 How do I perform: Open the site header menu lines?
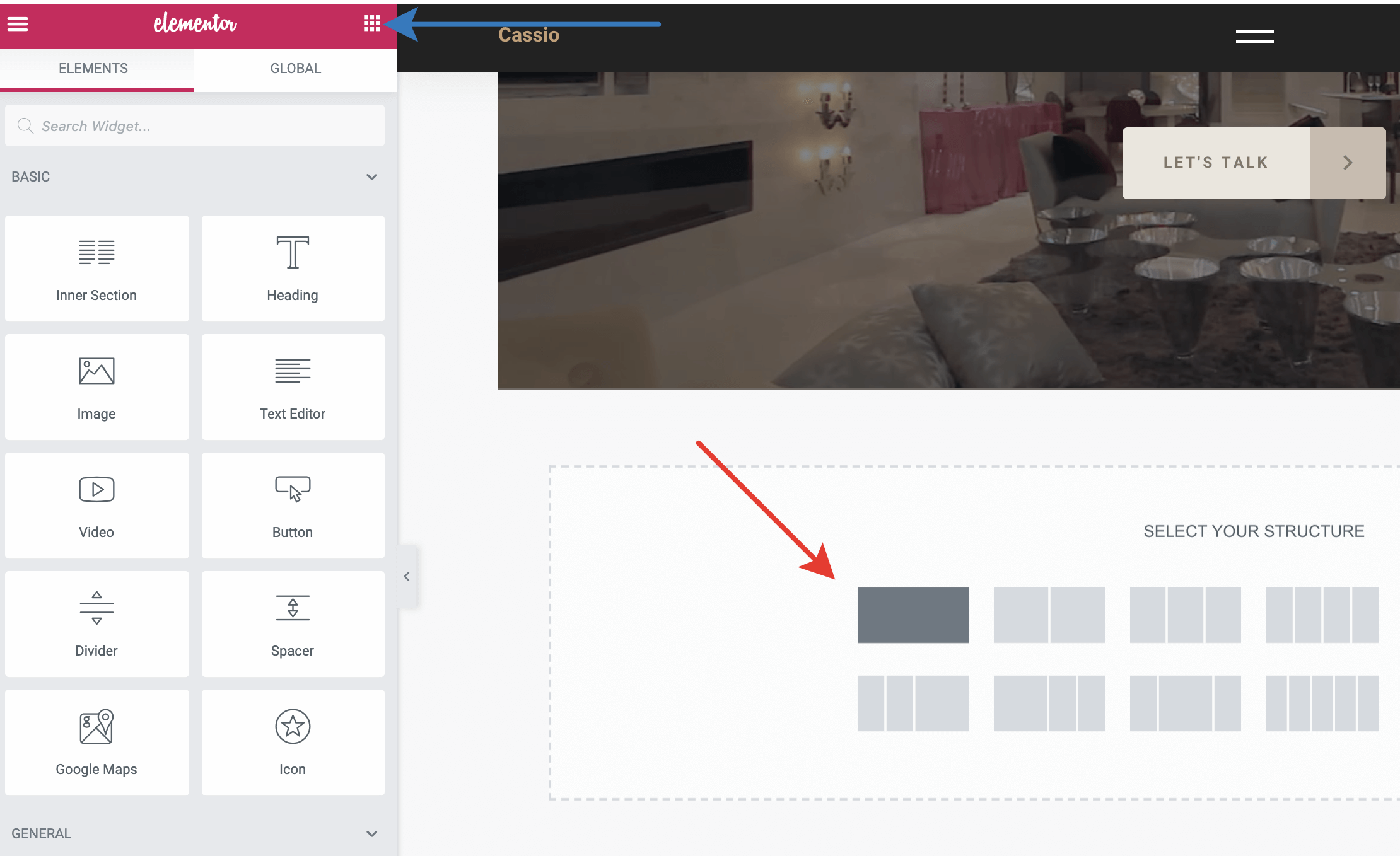coord(1254,37)
